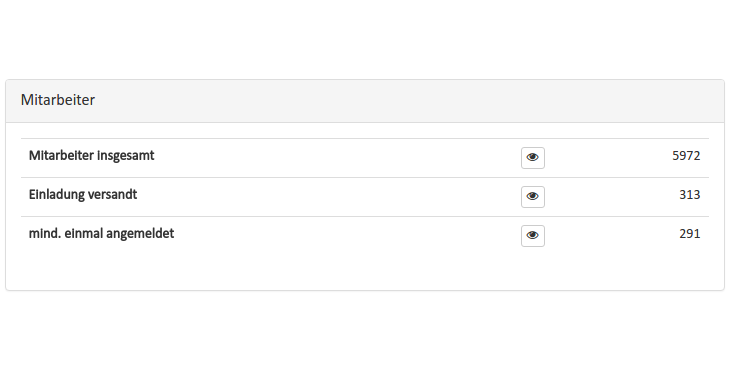Screen dimensions: 730x373
Task: Open eye button for mind. einmal angemeldet
Action: (533, 236)
